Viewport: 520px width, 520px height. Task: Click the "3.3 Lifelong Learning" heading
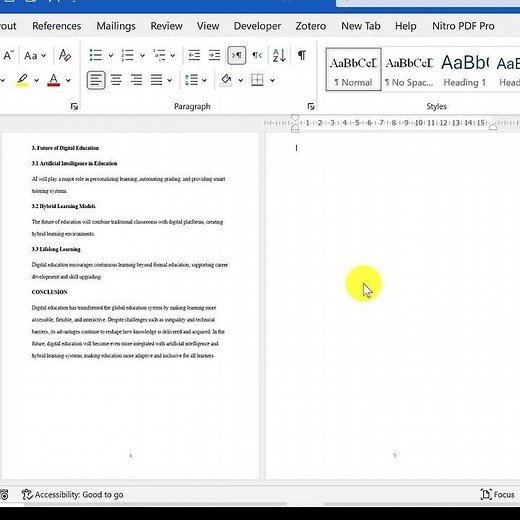tap(56, 249)
